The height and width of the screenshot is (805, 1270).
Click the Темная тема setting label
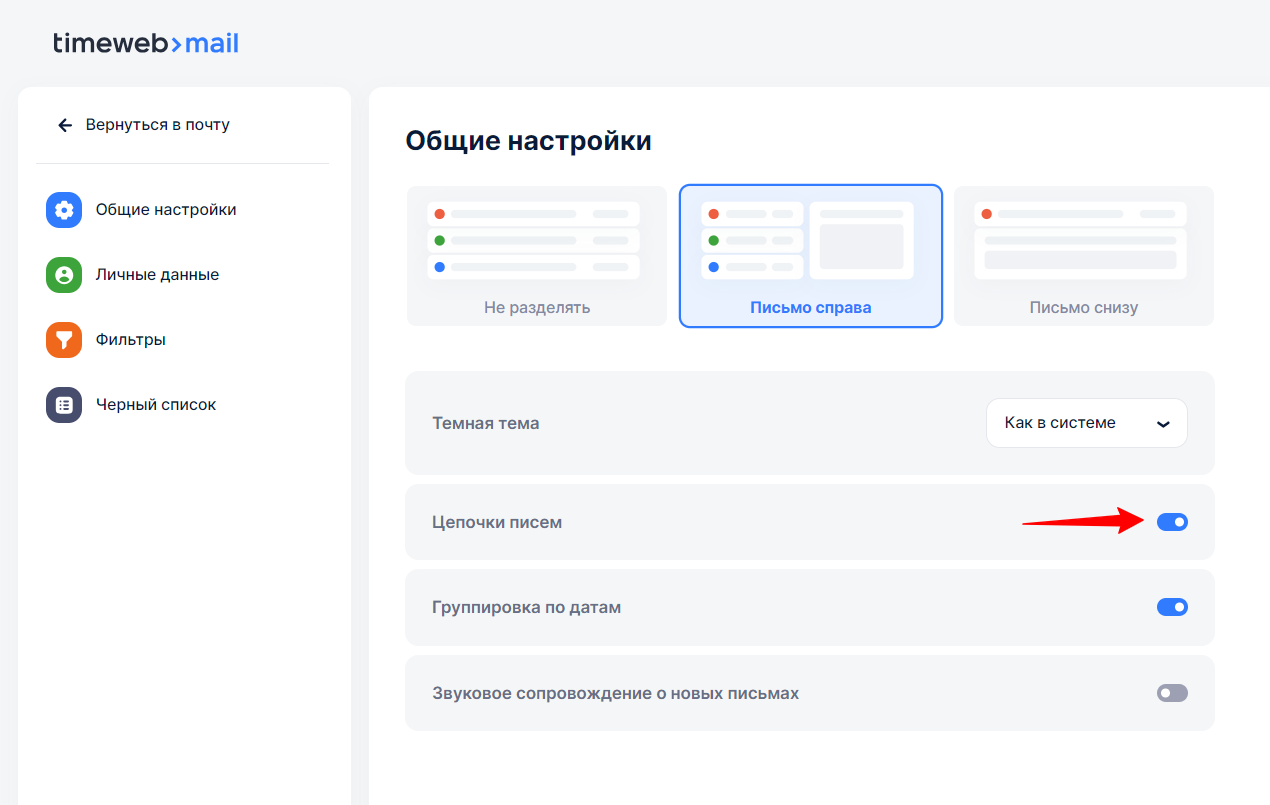tap(486, 423)
